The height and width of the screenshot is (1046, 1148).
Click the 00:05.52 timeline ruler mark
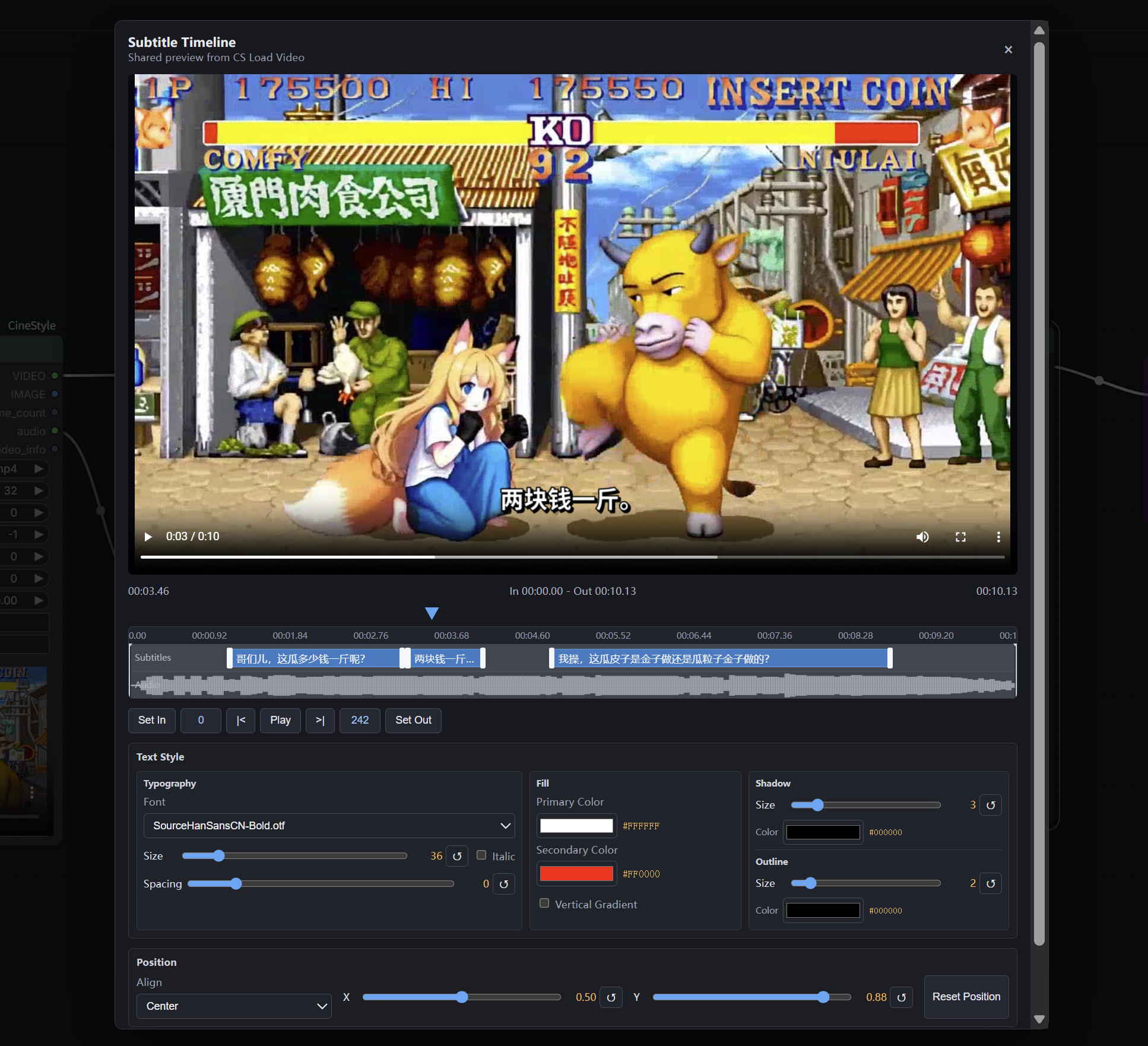pos(613,635)
